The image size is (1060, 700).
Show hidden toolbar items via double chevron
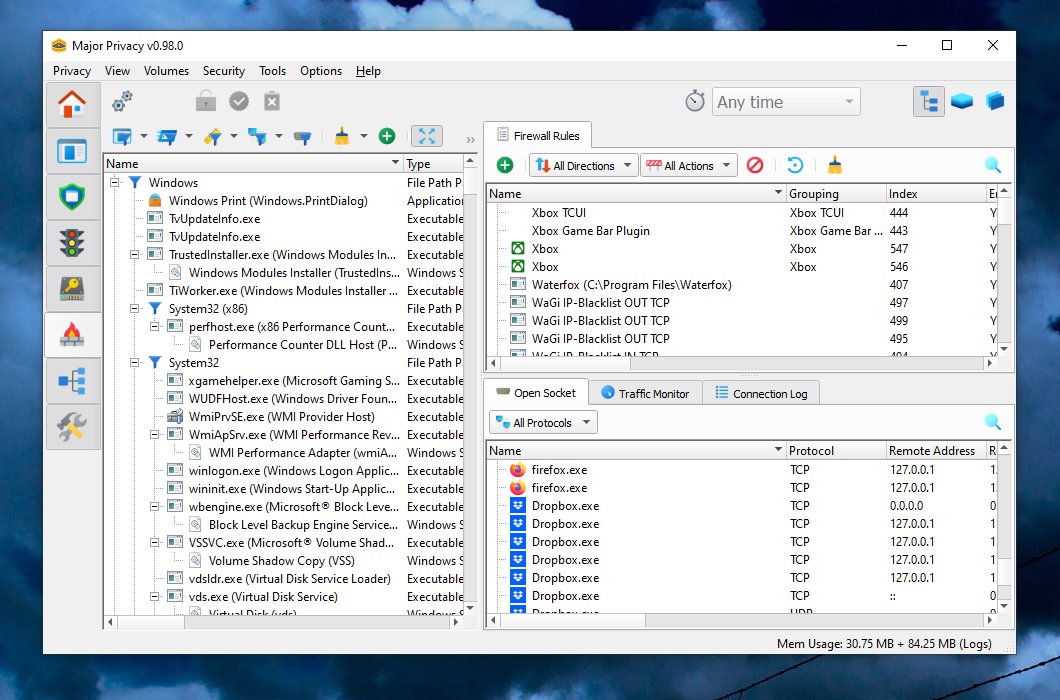click(x=471, y=139)
